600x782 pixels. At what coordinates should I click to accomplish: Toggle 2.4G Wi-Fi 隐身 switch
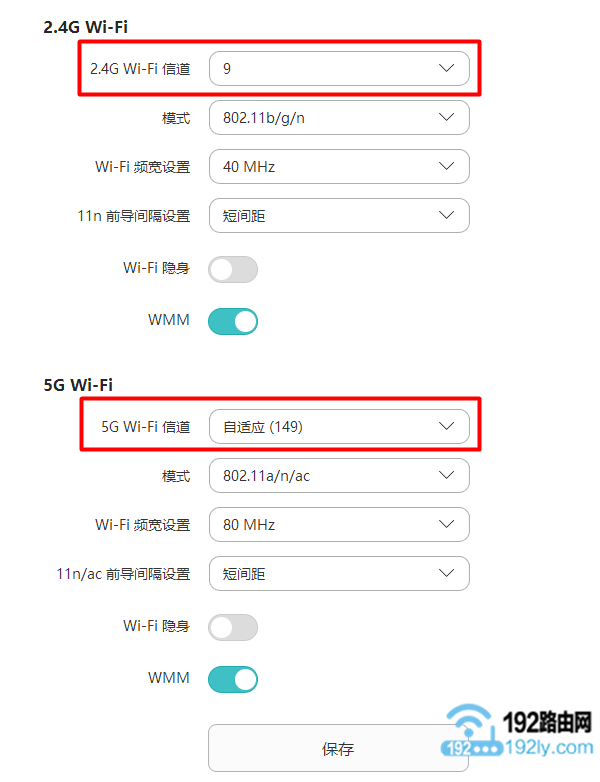point(233,269)
